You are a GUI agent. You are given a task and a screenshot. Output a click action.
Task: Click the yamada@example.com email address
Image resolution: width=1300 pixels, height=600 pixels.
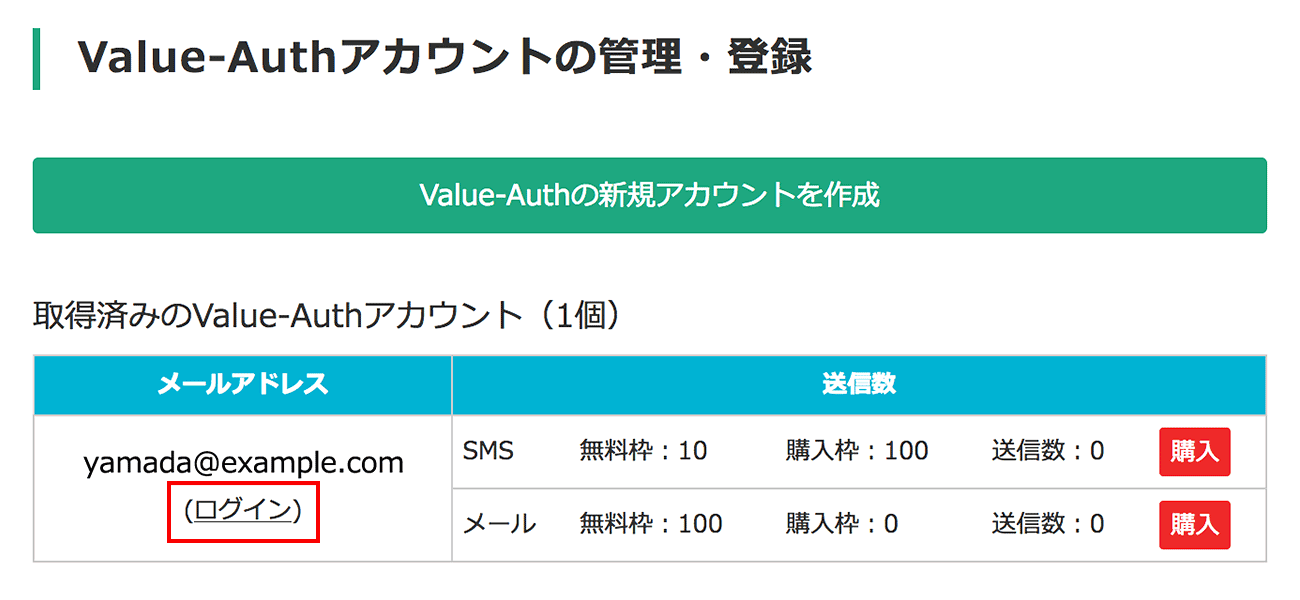coord(243,463)
